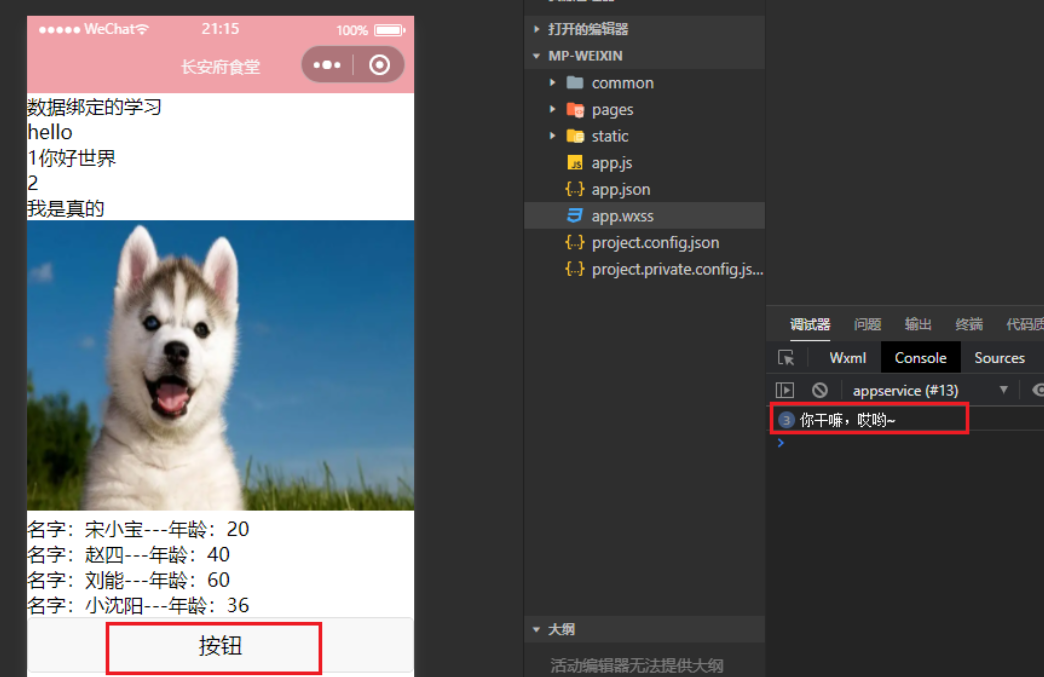The image size is (1044, 677).
Task: Click the message count badge 3
Action: 786,420
